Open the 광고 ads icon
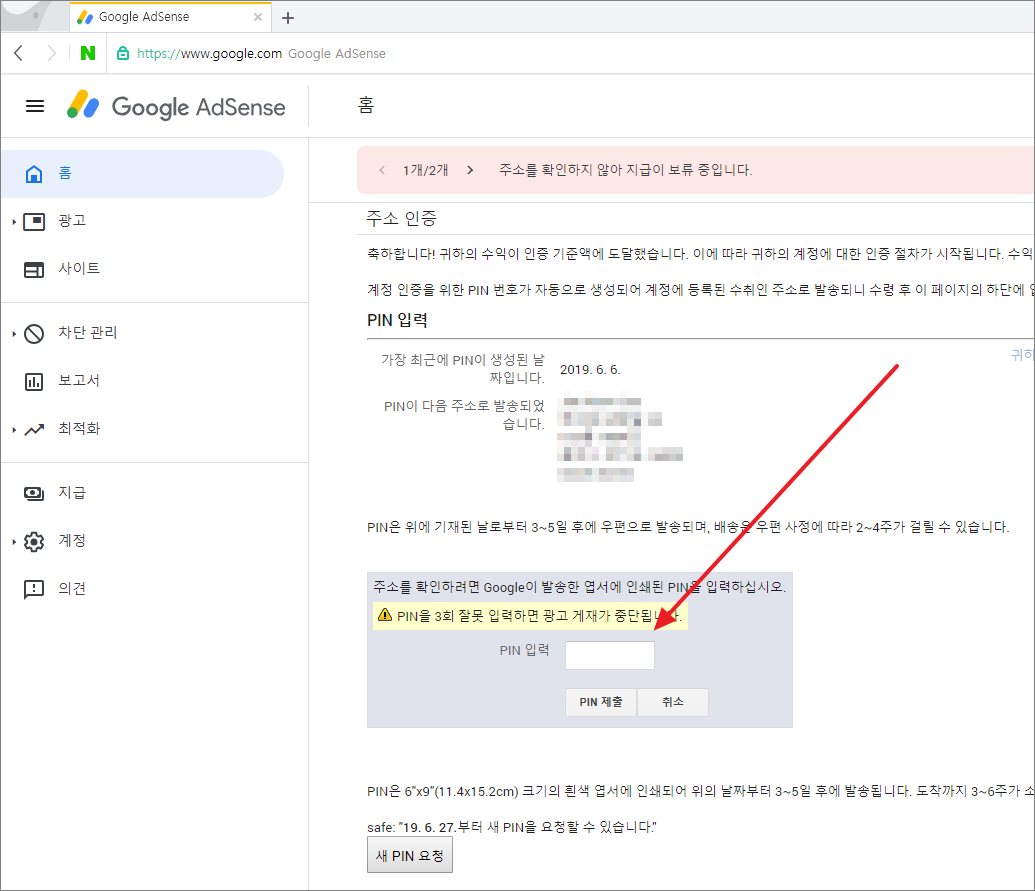The height and width of the screenshot is (891, 1035). [x=34, y=221]
